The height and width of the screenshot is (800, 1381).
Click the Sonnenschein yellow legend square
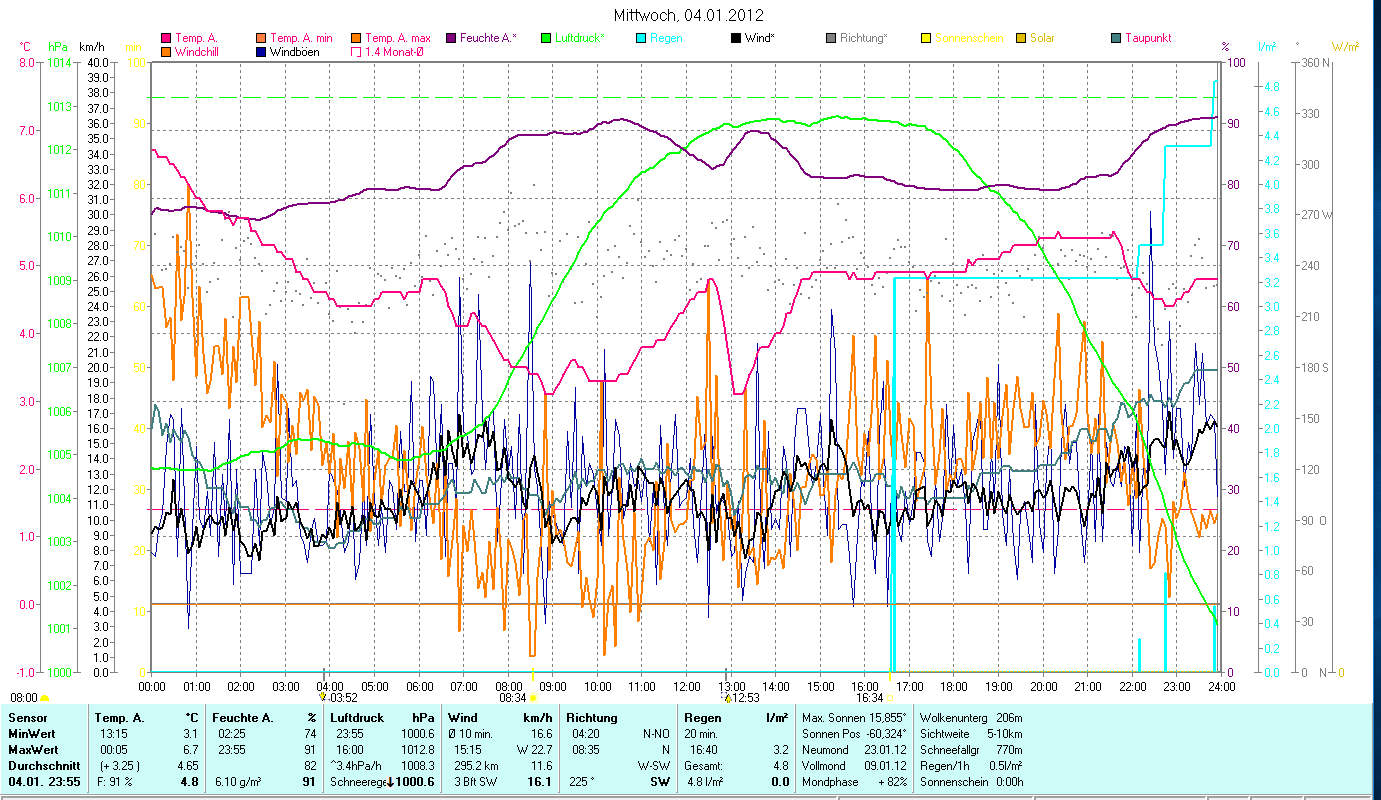tap(926, 38)
